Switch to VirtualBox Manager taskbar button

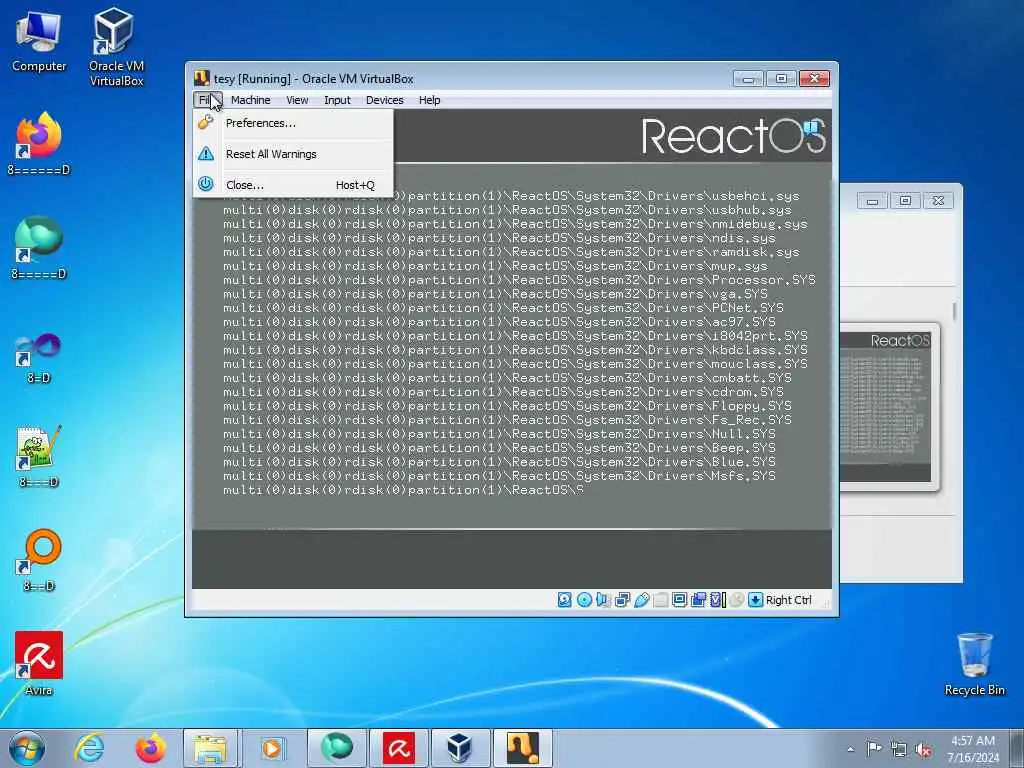point(460,748)
